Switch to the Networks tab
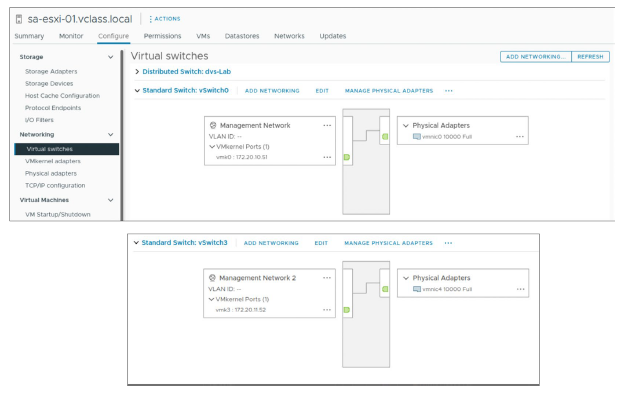Screen dimensions: 627x393 [x=289, y=36]
